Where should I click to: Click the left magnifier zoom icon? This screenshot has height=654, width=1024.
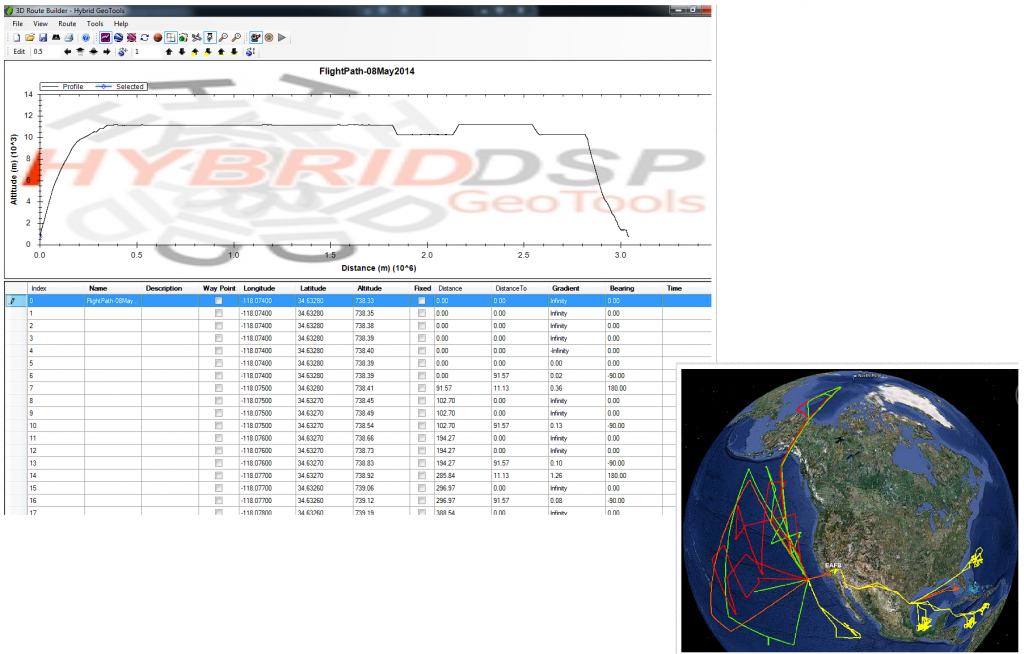pos(223,38)
